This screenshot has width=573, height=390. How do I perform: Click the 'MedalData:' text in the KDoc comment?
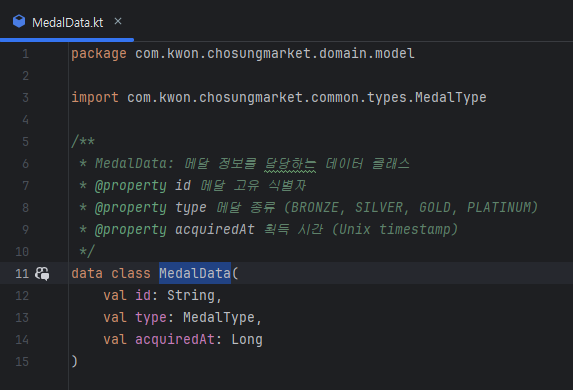tap(134, 163)
